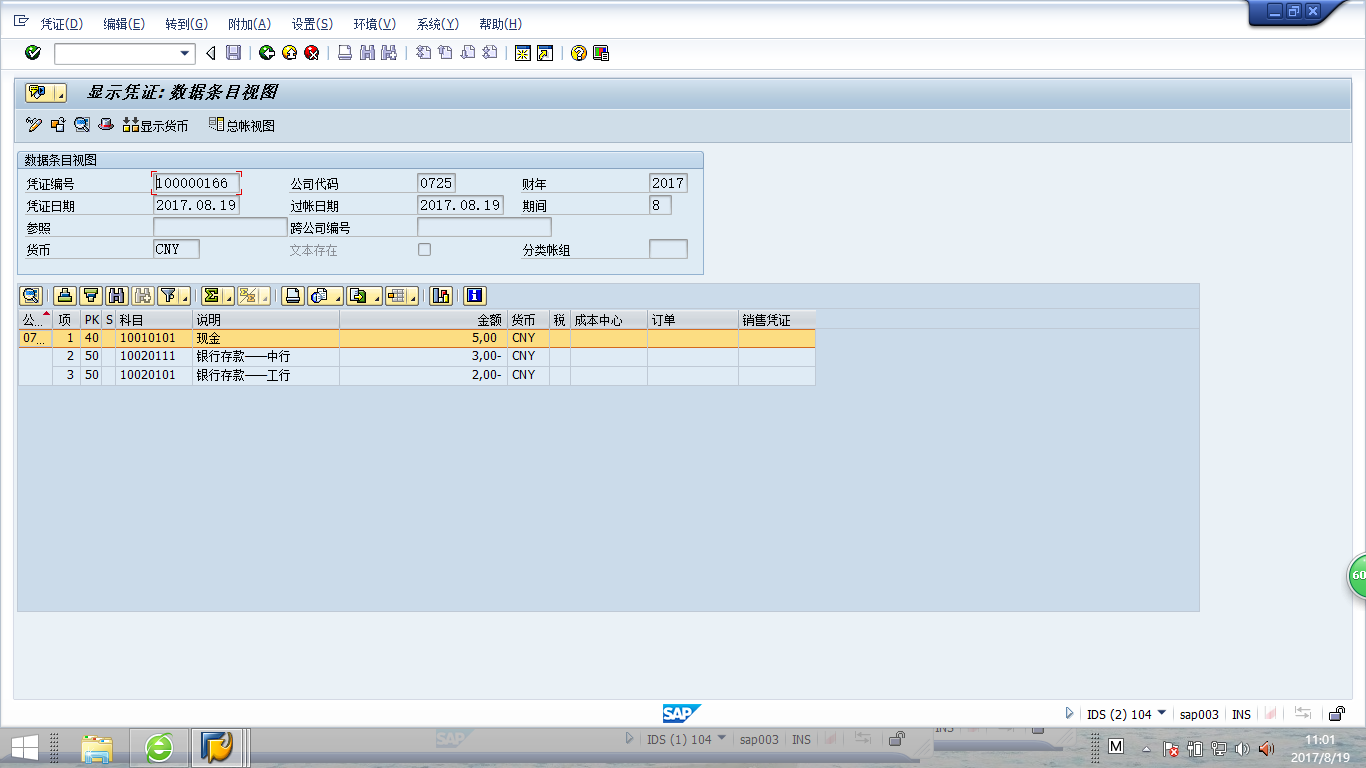Open the 系统(Y) menu

[437, 24]
